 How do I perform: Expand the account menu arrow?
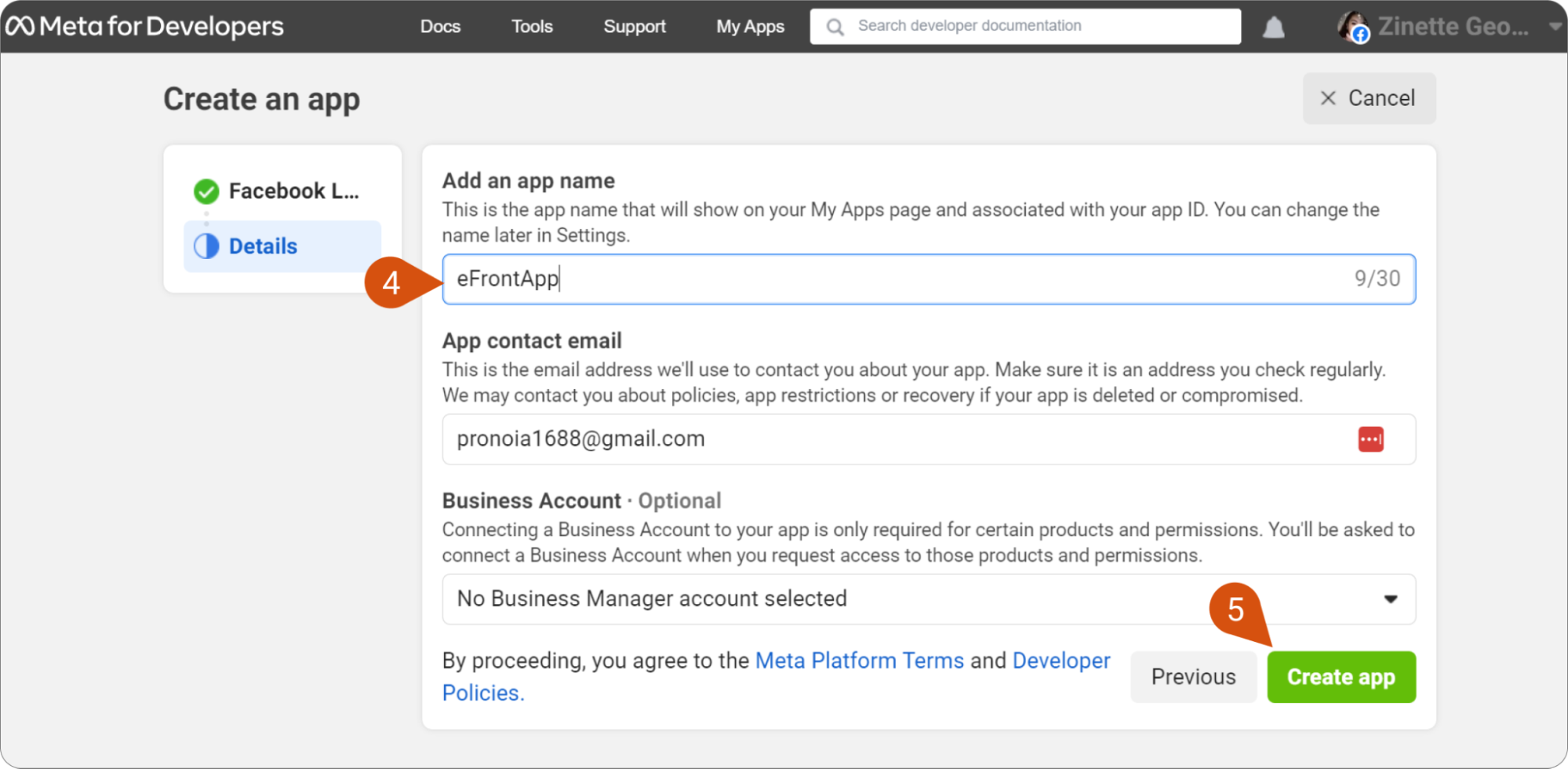click(x=1555, y=27)
